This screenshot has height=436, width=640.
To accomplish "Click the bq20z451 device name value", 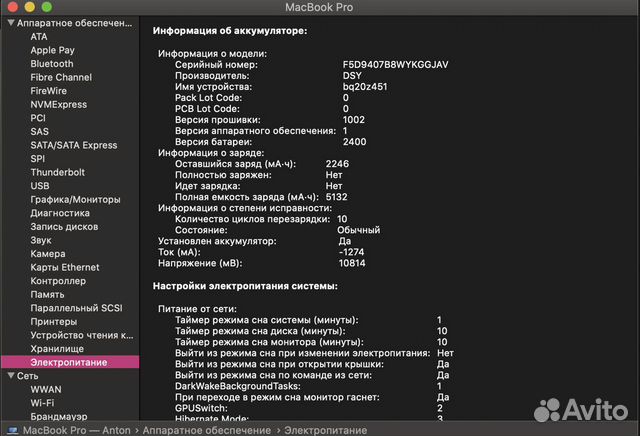I will tap(365, 87).
